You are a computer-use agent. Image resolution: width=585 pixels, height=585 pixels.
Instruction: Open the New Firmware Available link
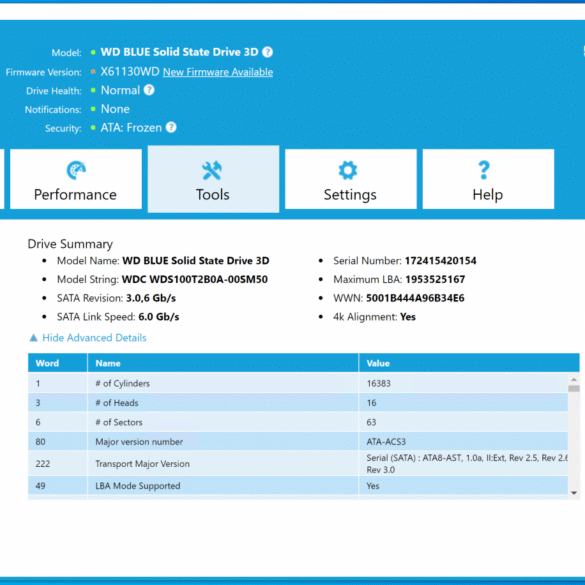[218, 72]
